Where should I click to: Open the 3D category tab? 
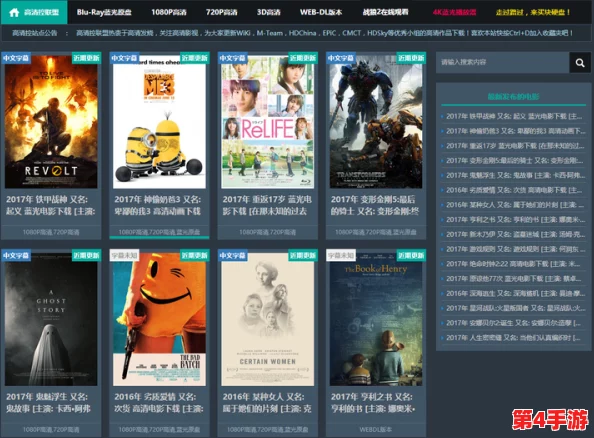coord(269,12)
